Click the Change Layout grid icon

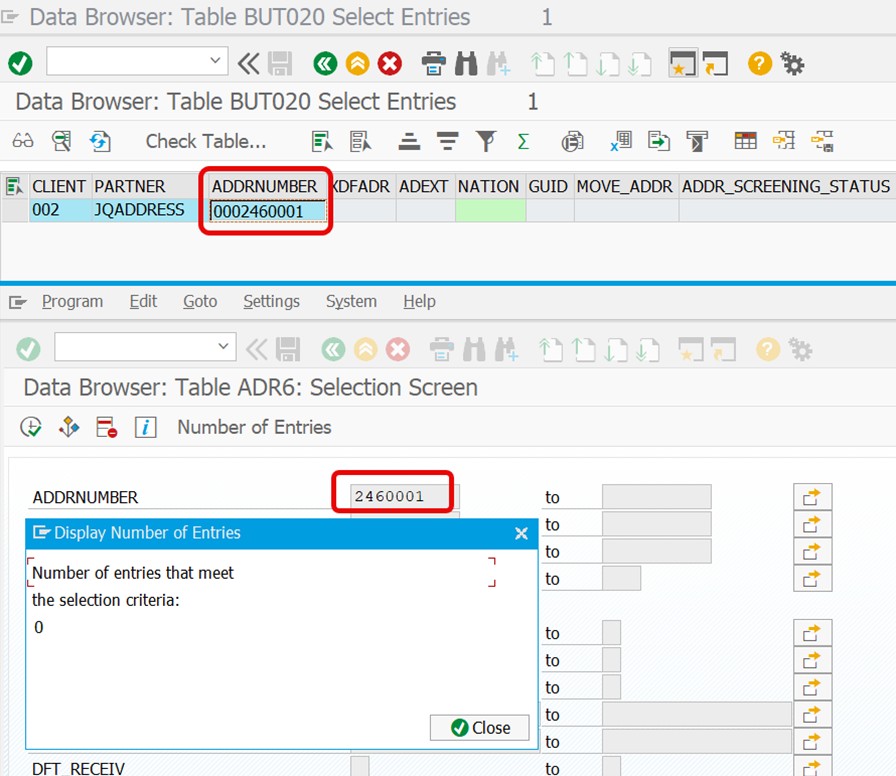745,141
